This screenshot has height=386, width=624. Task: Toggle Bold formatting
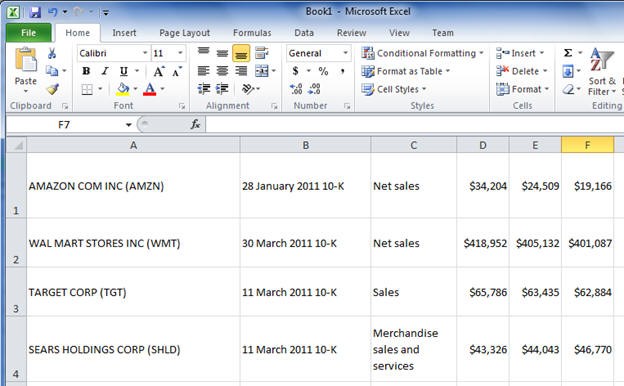pos(86,71)
